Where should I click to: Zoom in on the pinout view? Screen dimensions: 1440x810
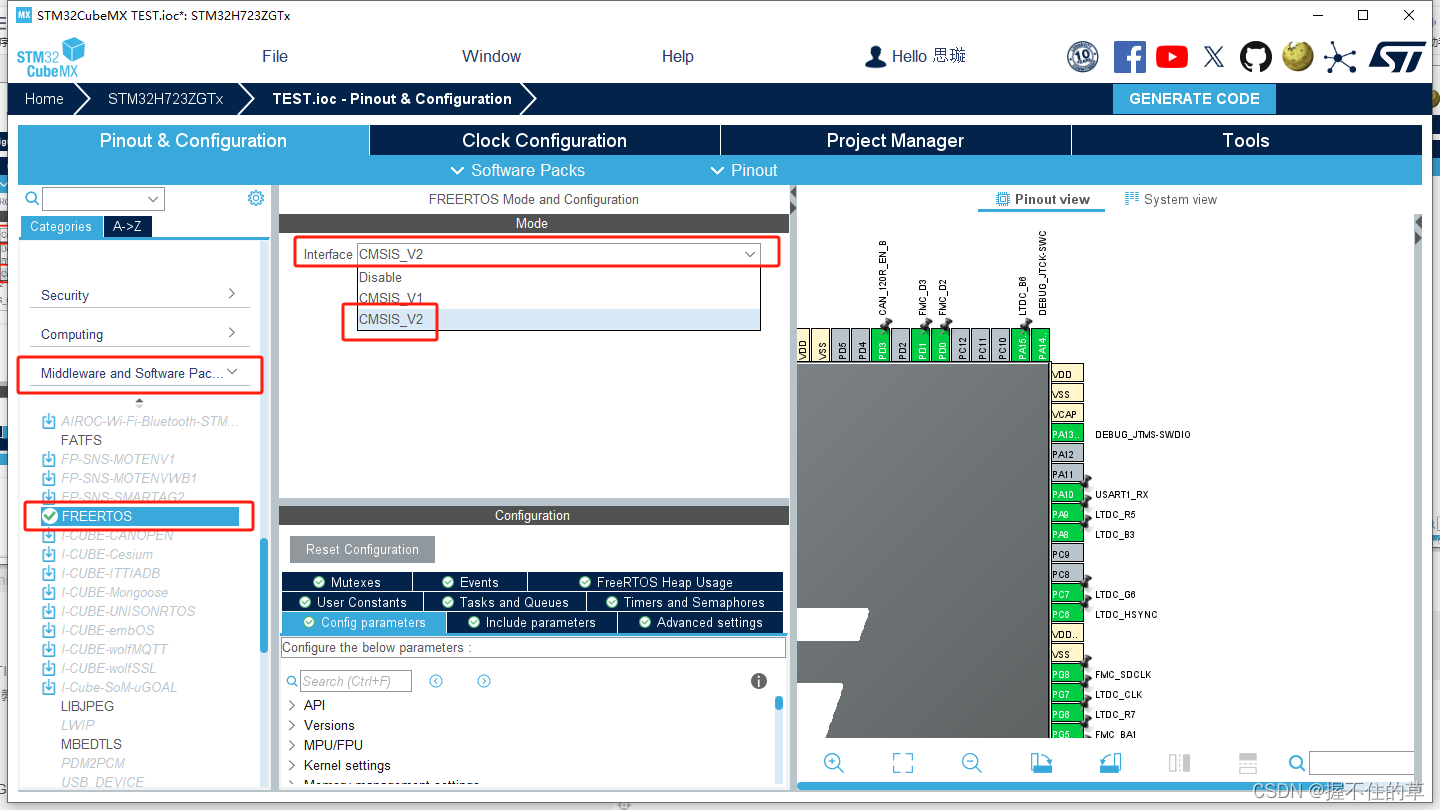833,762
